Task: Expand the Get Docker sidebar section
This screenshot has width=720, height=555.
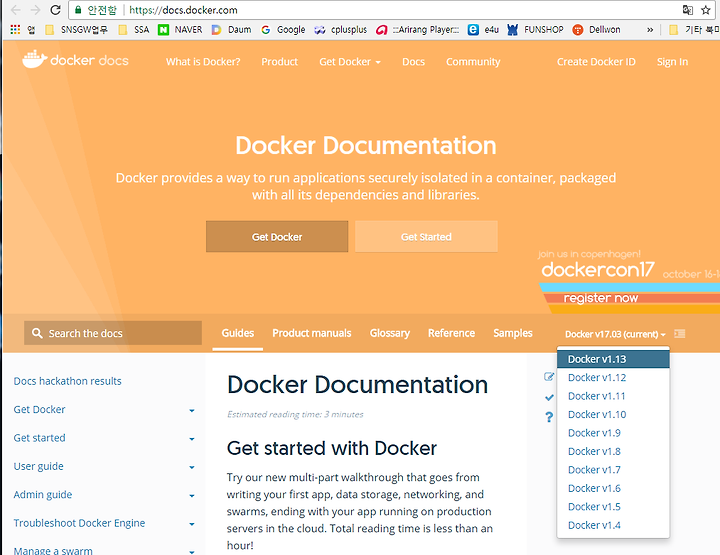Action: tap(192, 410)
